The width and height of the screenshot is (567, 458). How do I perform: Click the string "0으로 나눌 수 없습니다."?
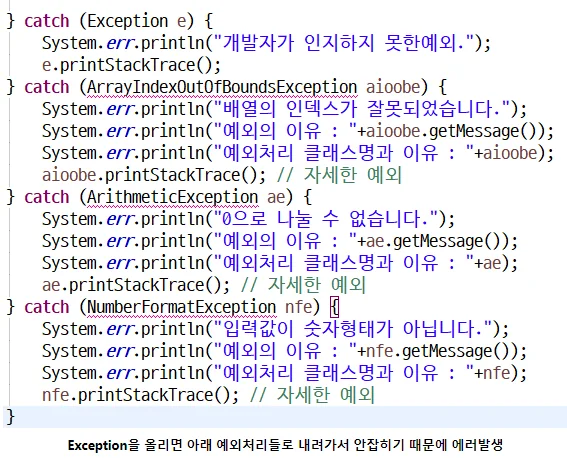(x=327, y=219)
